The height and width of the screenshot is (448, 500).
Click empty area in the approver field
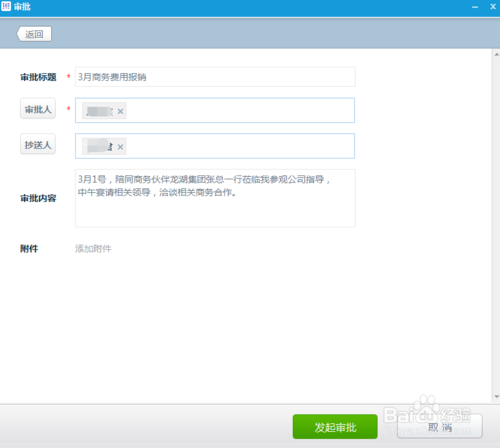click(x=240, y=110)
